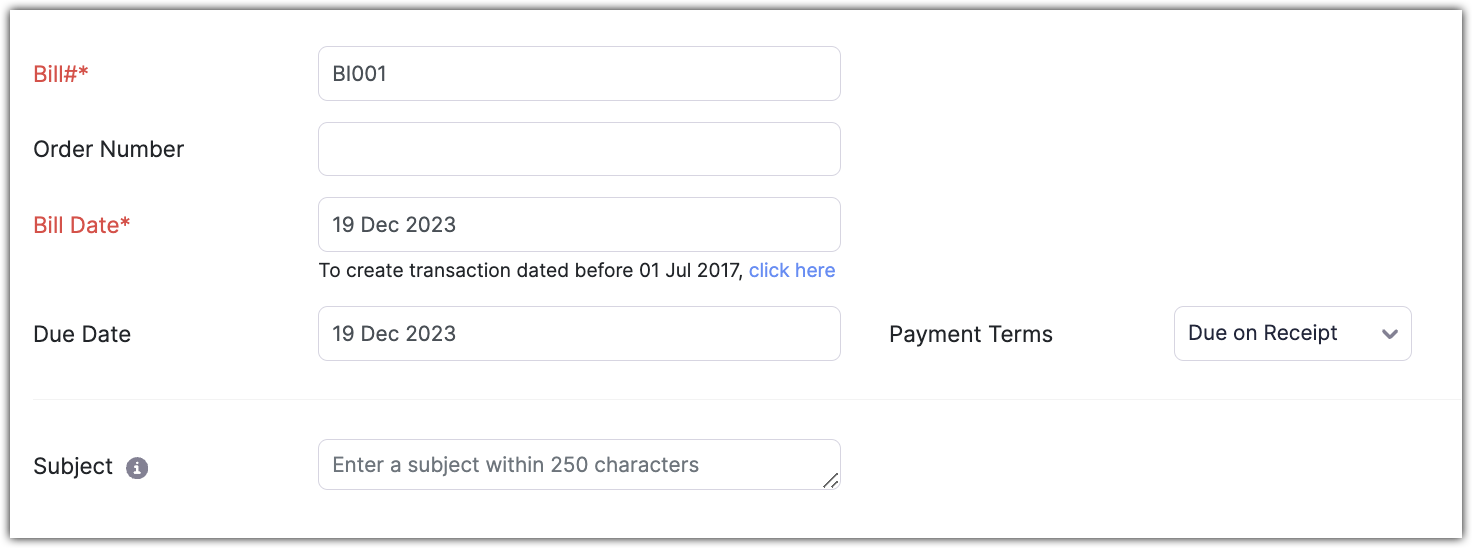
Task: Click into the Subject text area
Action: [x=579, y=465]
